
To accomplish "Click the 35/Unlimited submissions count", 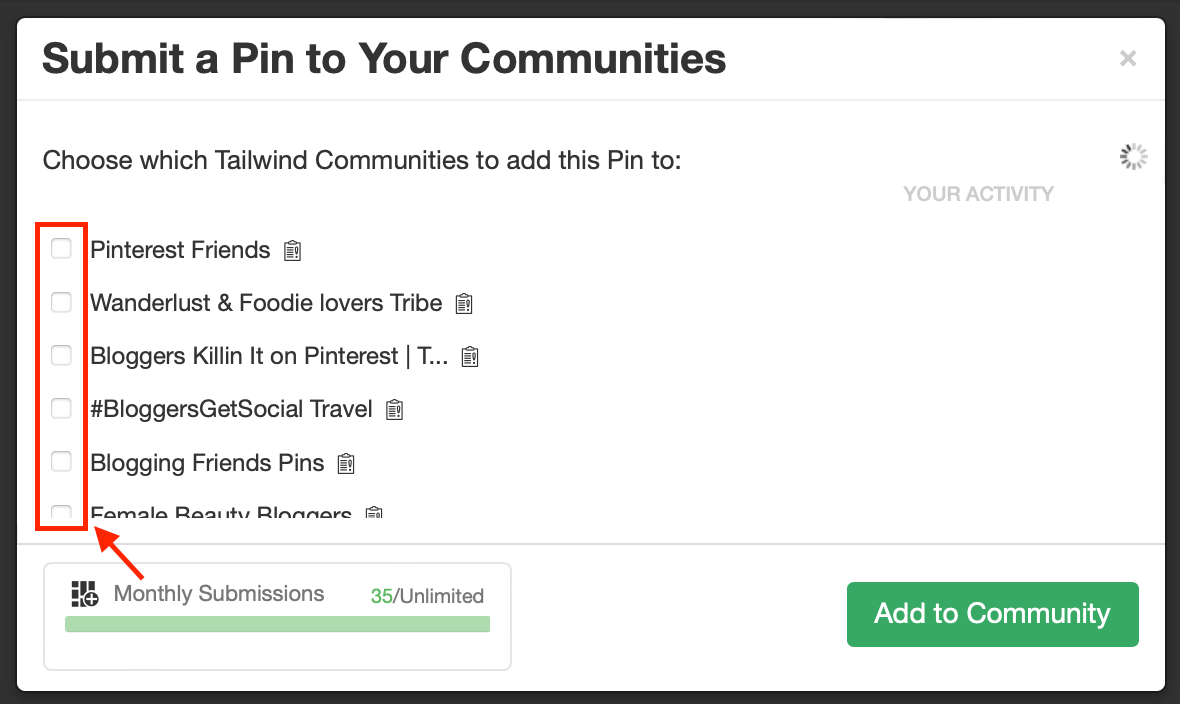I will [427, 596].
